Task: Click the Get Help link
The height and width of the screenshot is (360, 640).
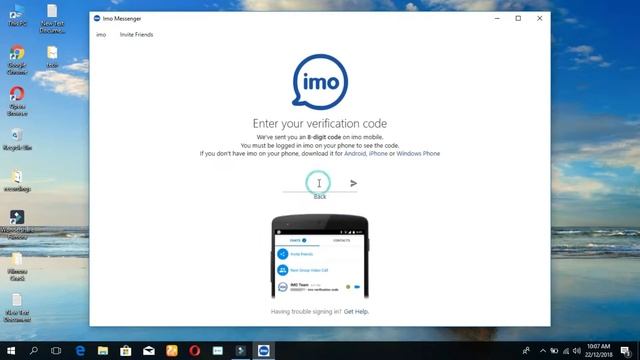Action: 356,311
